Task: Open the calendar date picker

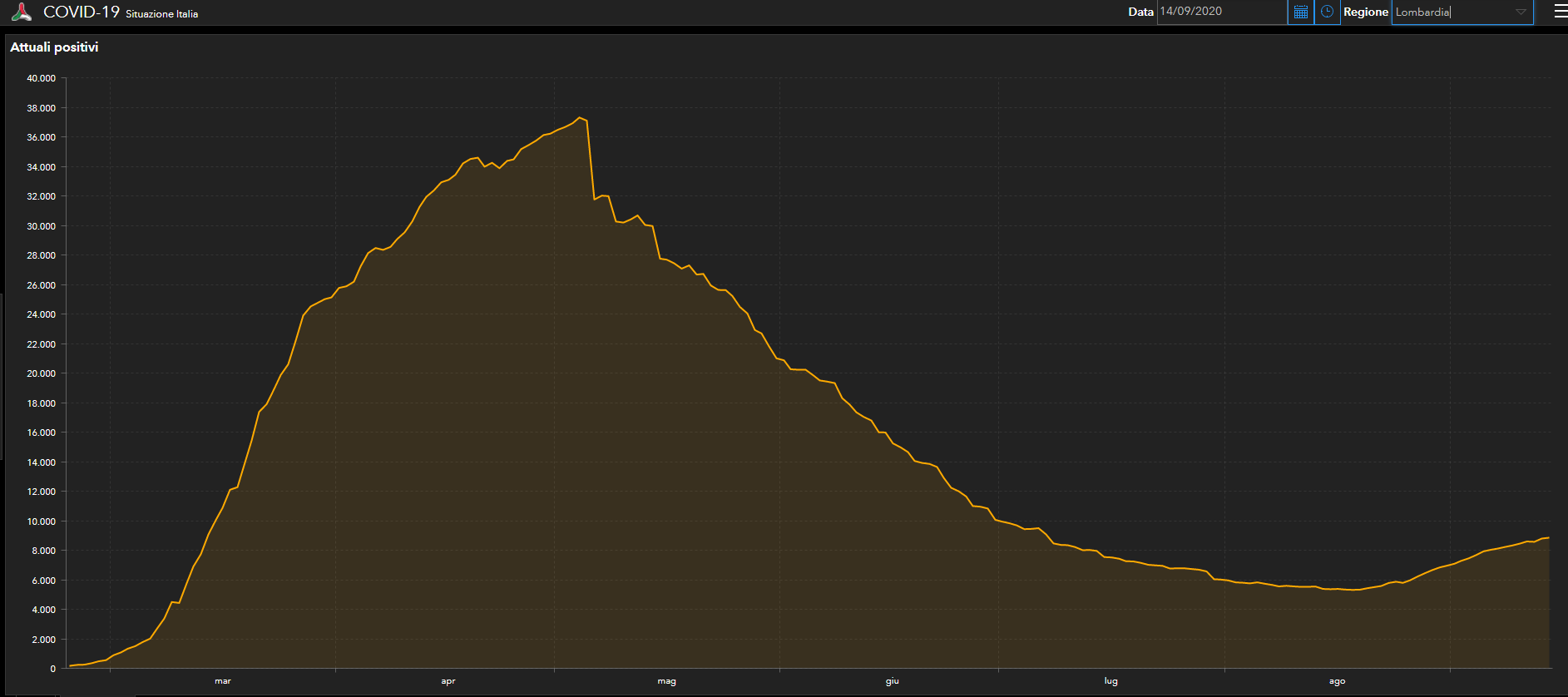Action: click(1301, 12)
